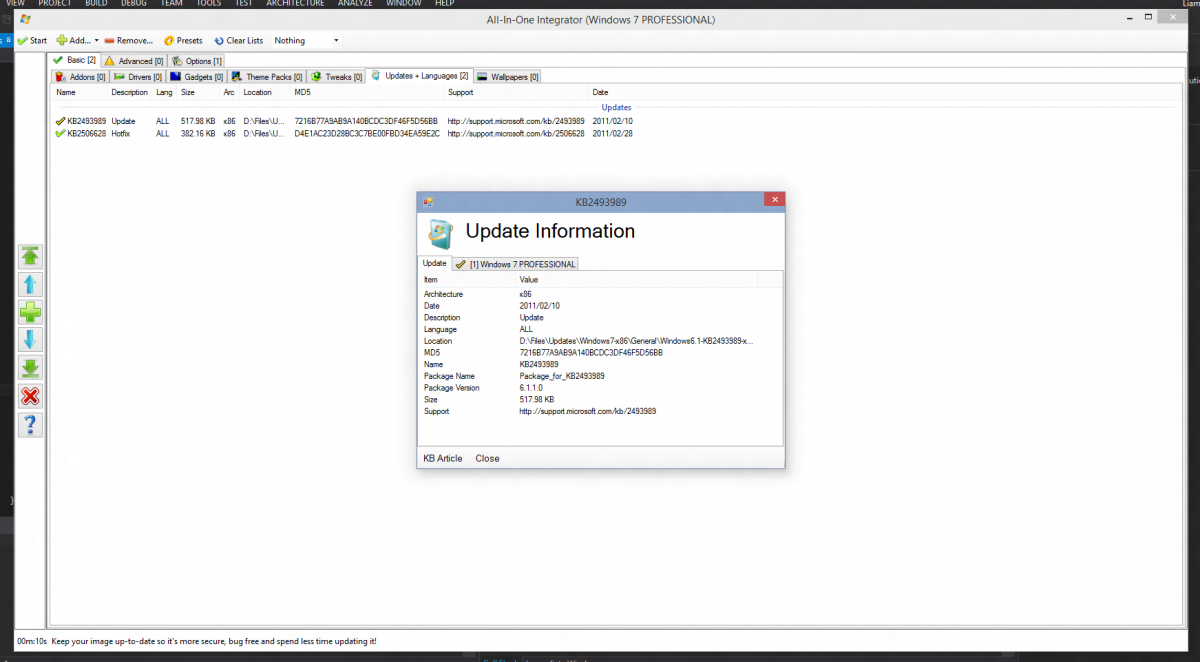Click the 'Hotfix' description cell
Screen dimensions: 1200x662
(x=122, y=133)
